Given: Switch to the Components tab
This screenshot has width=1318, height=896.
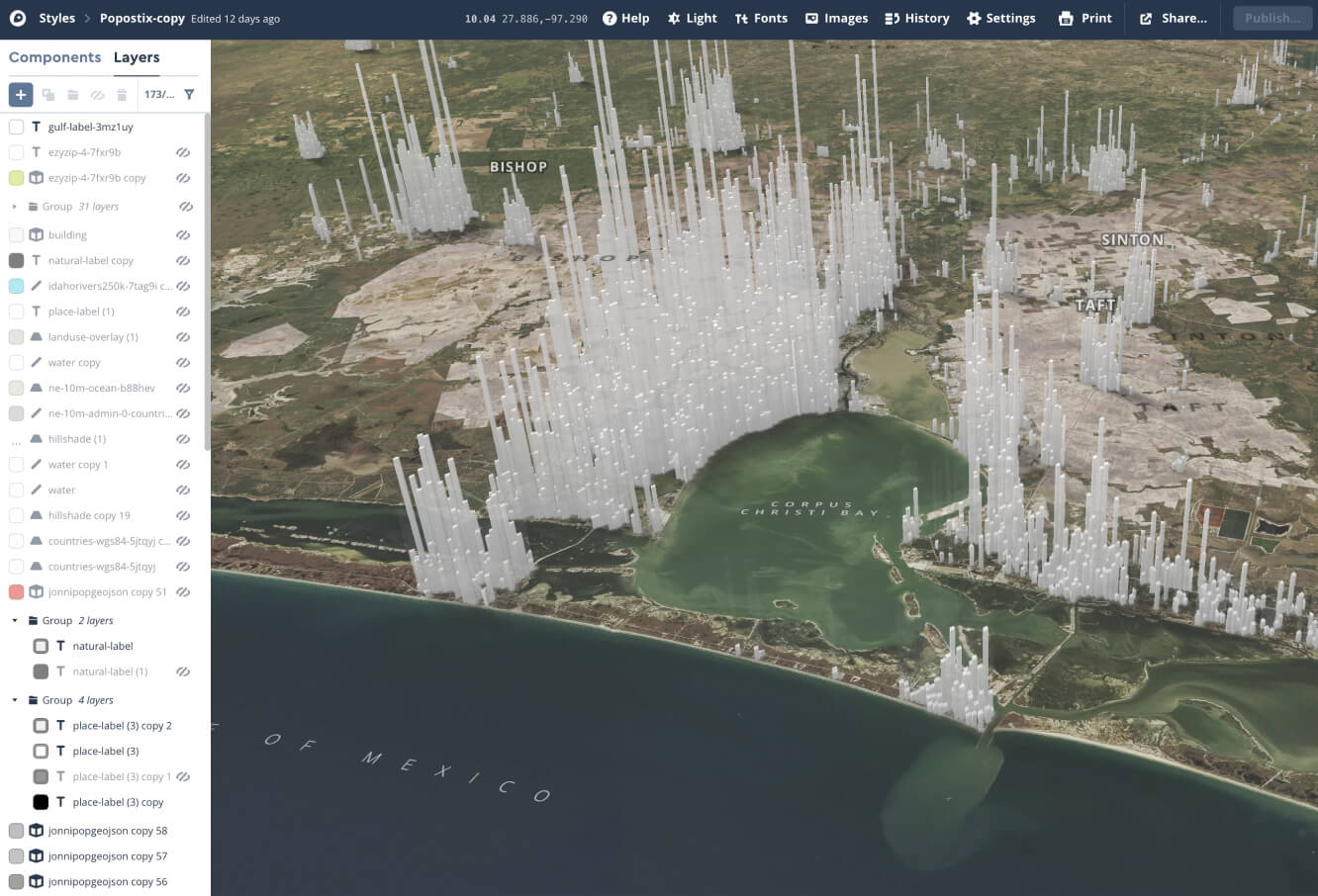Looking at the screenshot, I should (x=54, y=57).
